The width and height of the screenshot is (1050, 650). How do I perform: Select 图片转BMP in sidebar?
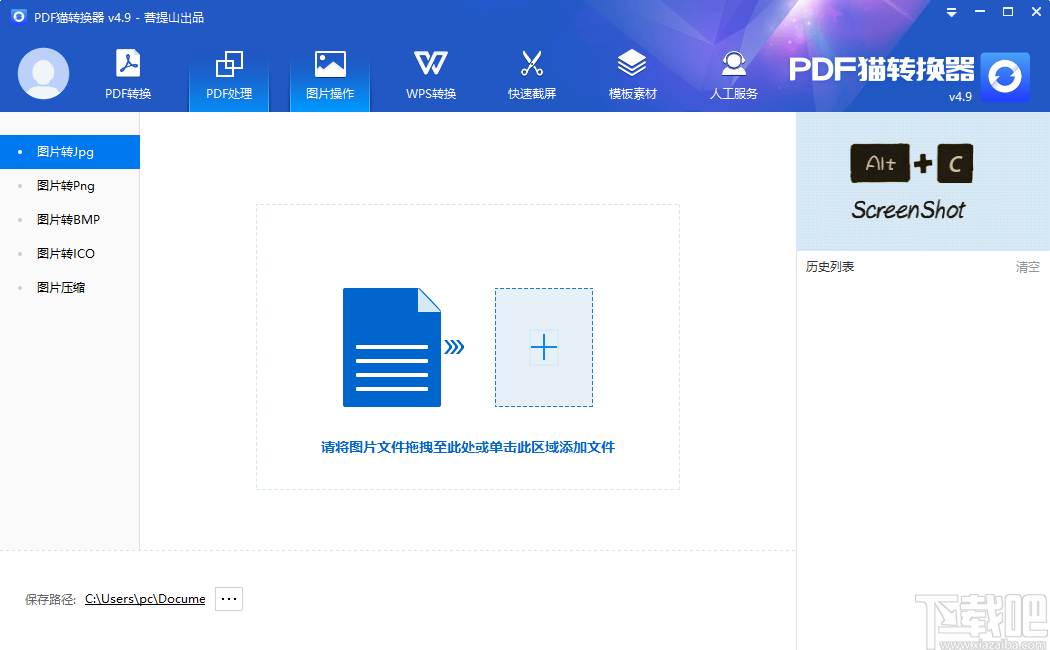click(x=70, y=220)
